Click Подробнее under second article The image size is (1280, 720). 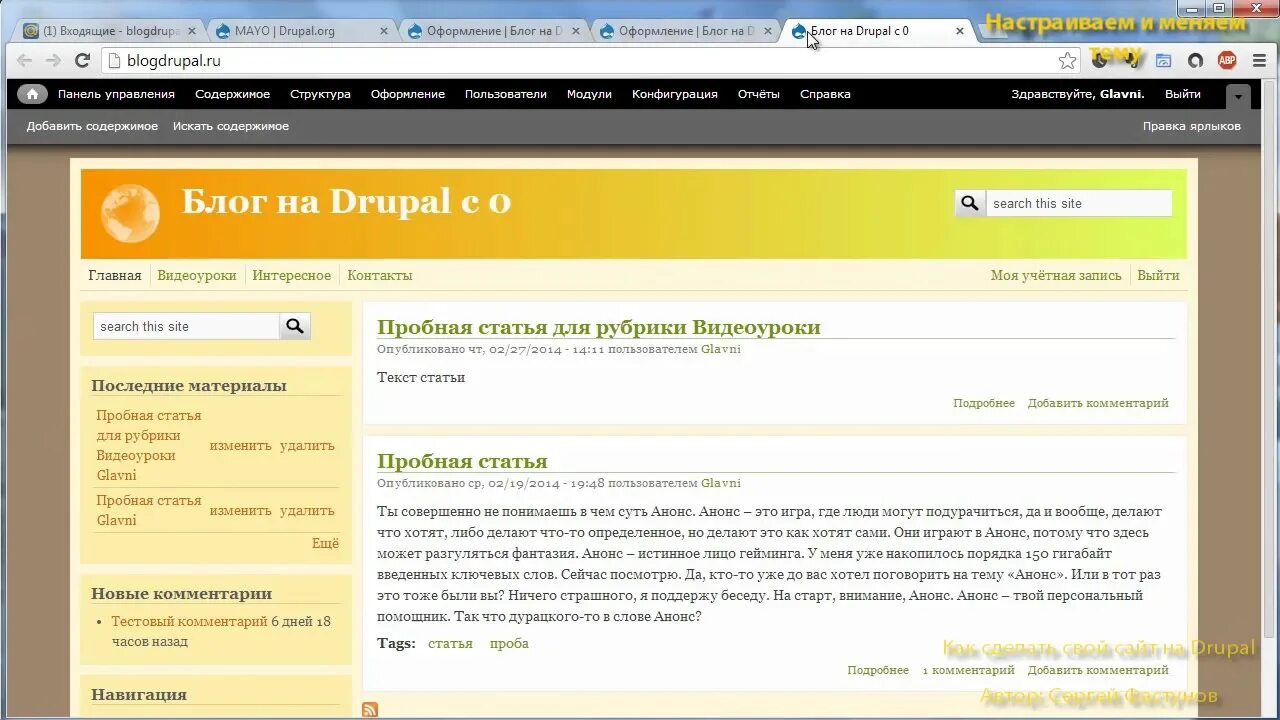click(878, 670)
